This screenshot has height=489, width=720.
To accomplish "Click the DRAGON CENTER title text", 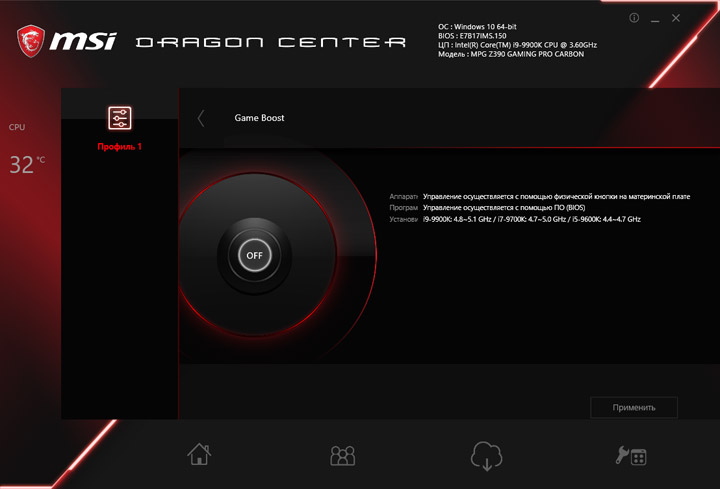I will point(271,43).
